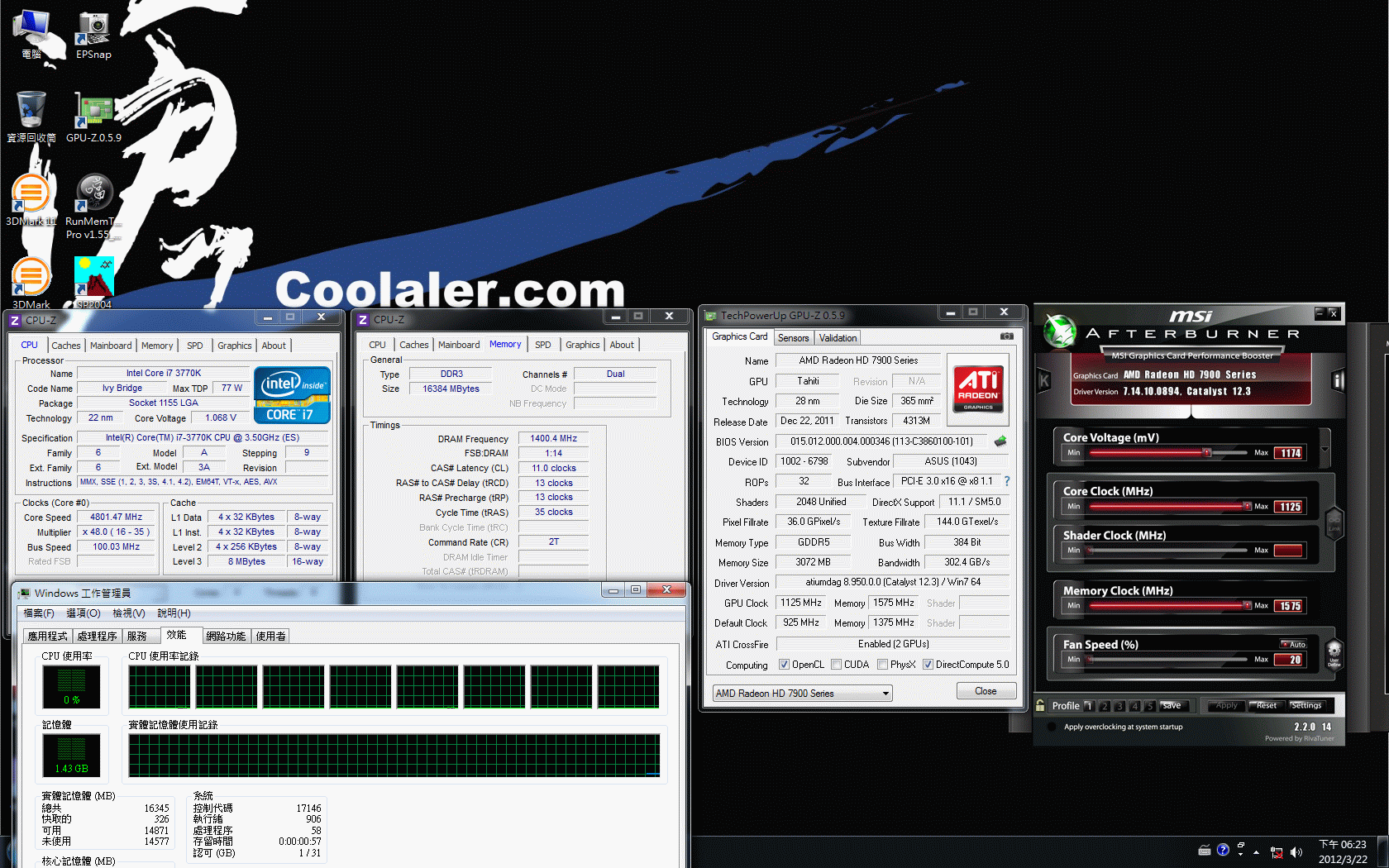The height and width of the screenshot is (868, 1389).
Task: Click the blue help icon in taskbar
Action: [x=1223, y=850]
